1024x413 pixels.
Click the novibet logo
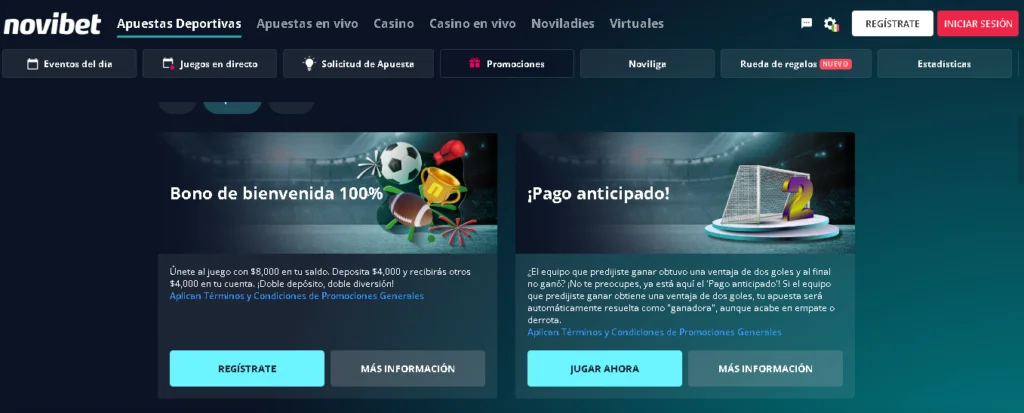pos(52,24)
